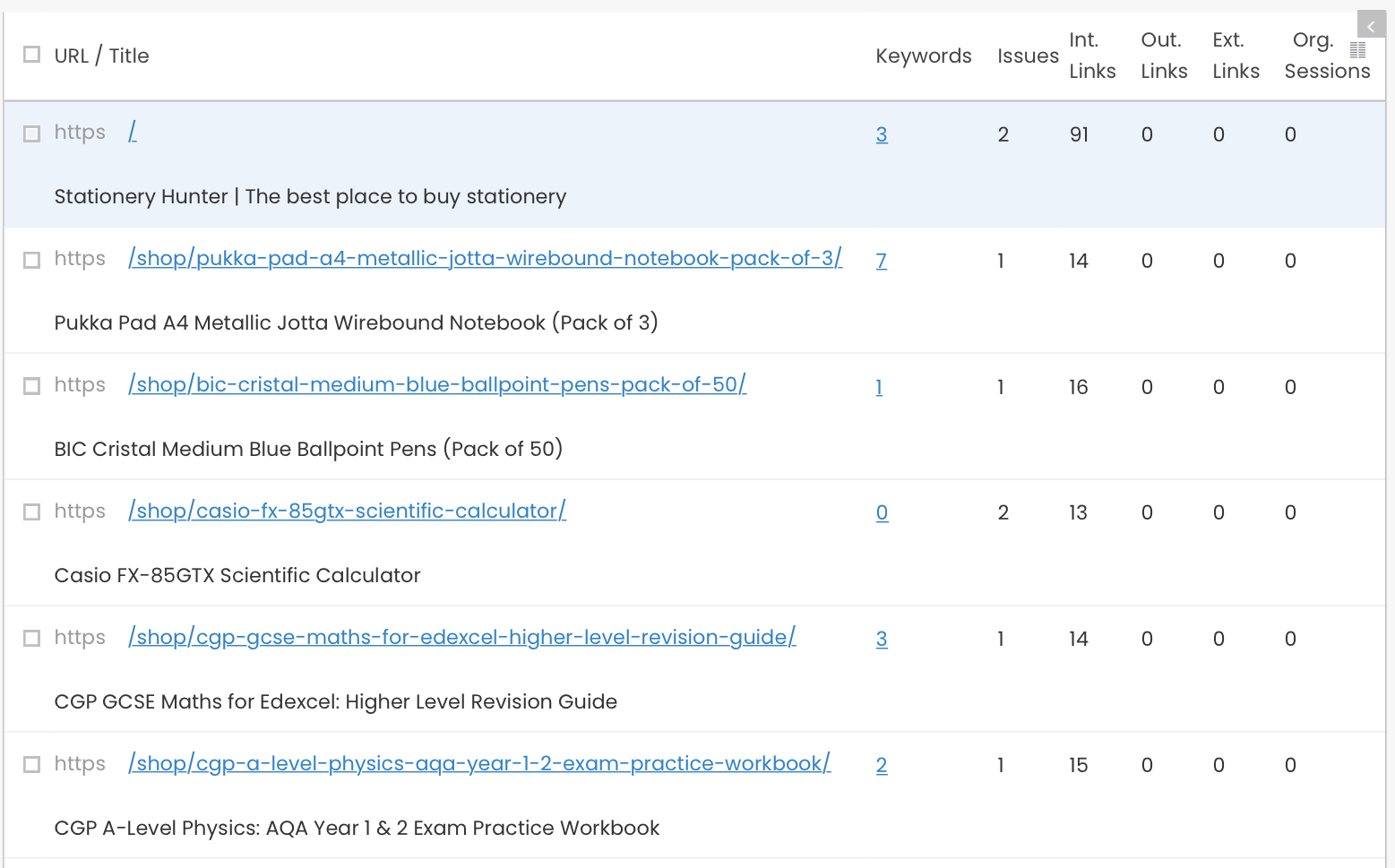View the 7 keywords for Pukka Pad
Image resolution: width=1395 pixels, height=868 pixels.
click(x=882, y=261)
